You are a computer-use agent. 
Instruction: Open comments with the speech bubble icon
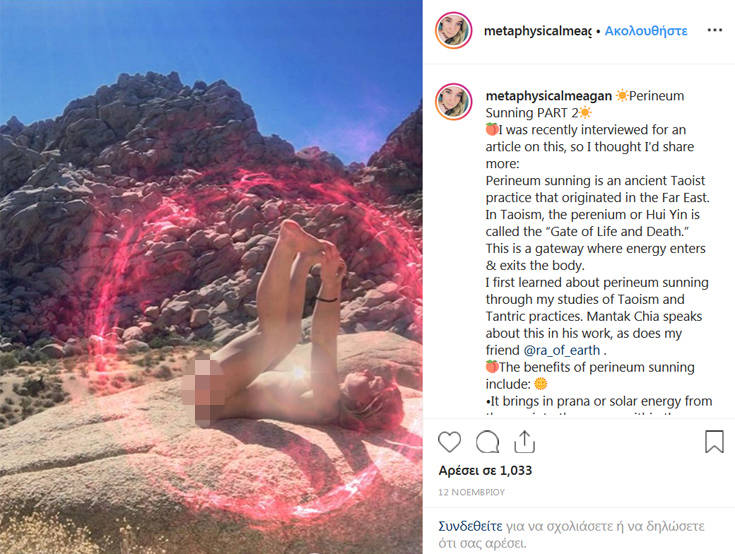pyautogui.click(x=487, y=442)
